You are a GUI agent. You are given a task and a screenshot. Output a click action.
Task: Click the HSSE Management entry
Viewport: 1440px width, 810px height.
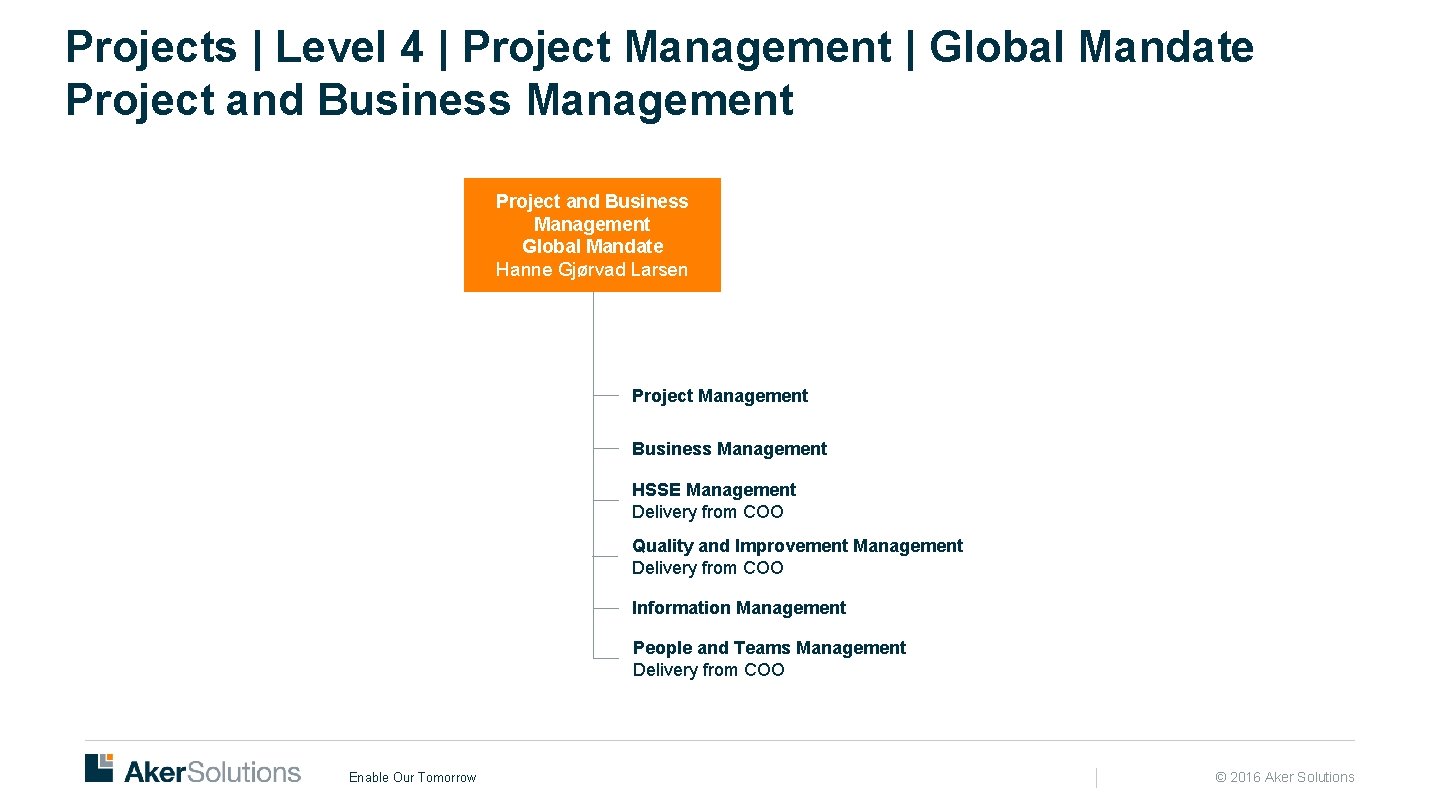[713, 490]
